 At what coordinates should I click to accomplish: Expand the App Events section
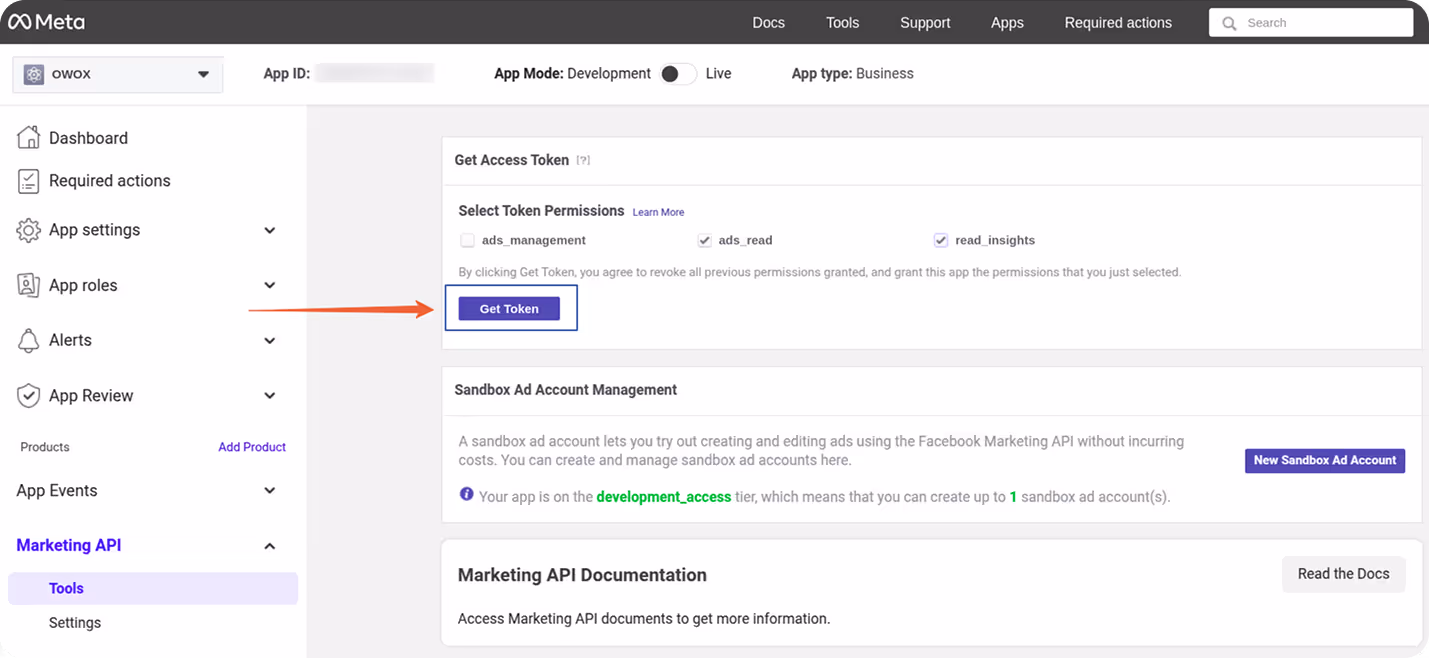click(269, 490)
